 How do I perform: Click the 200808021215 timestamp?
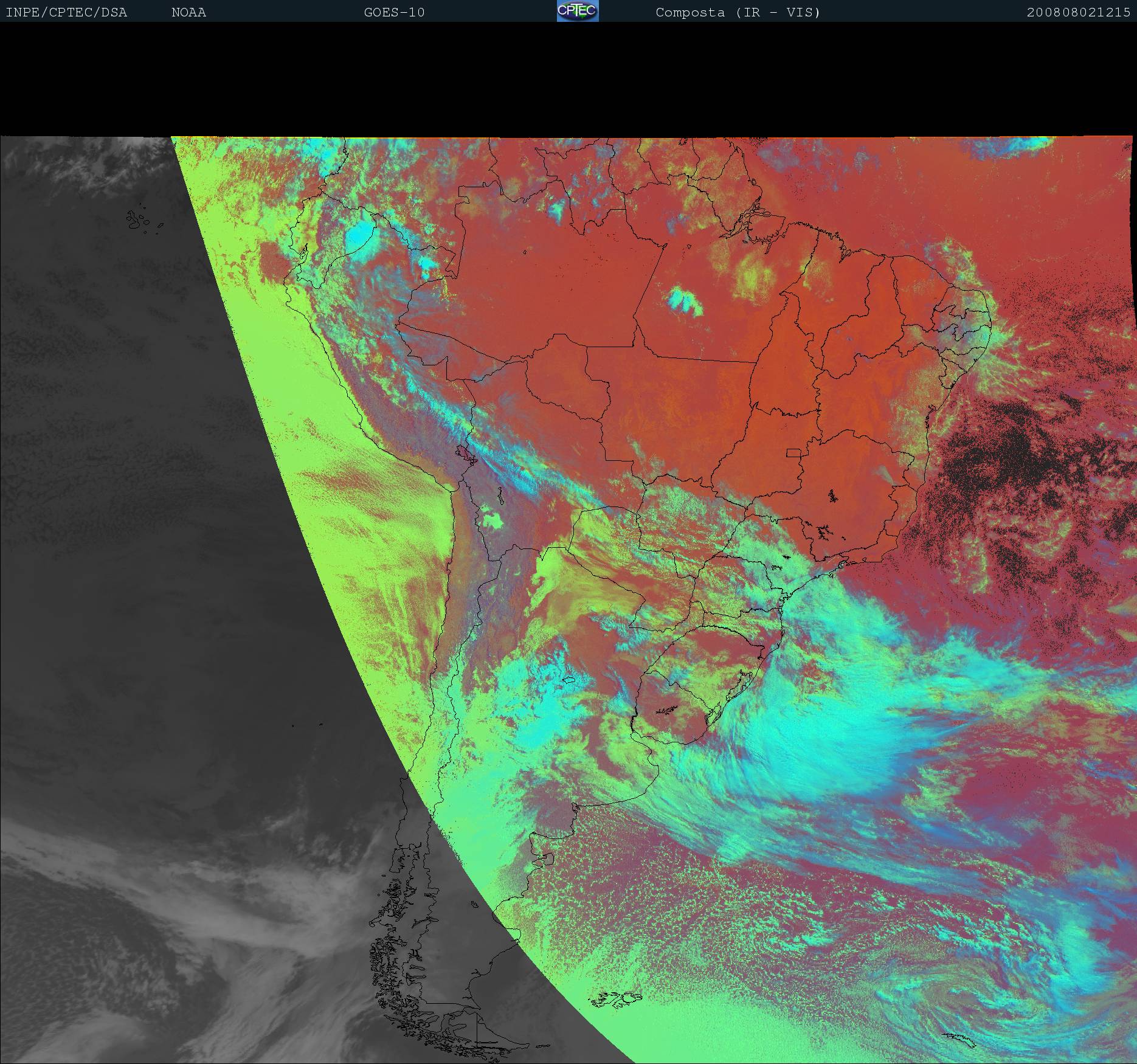coord(1078,12)
